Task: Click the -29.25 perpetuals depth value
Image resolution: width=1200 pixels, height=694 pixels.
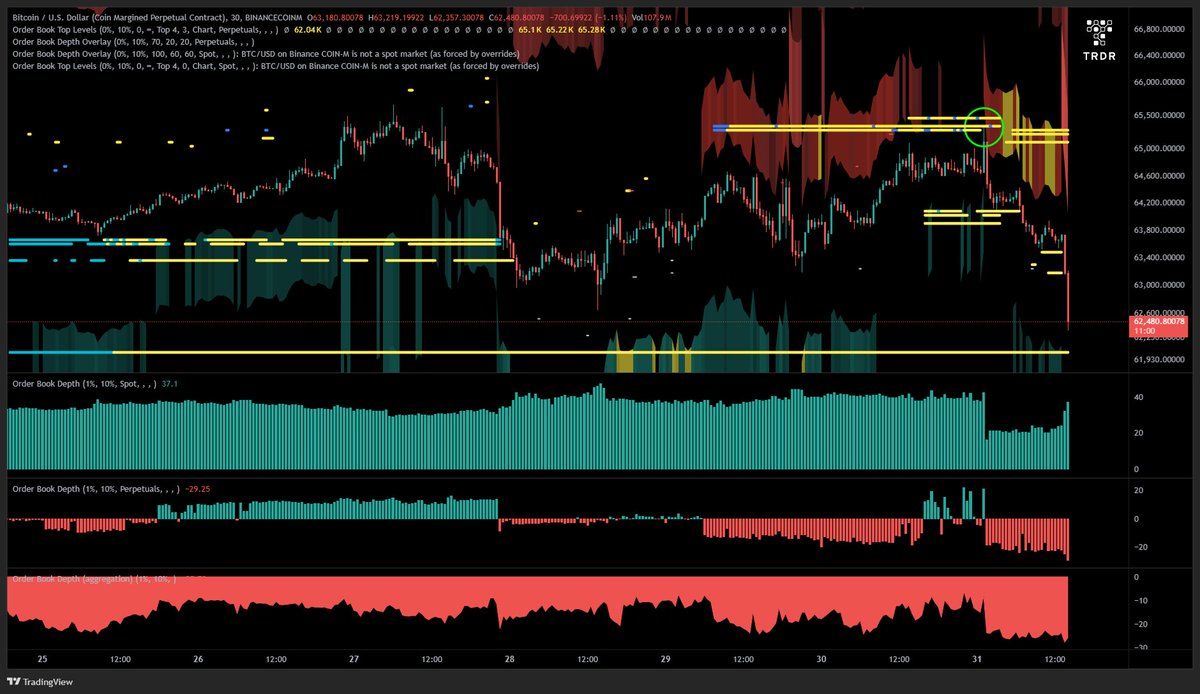Action: 196,489
